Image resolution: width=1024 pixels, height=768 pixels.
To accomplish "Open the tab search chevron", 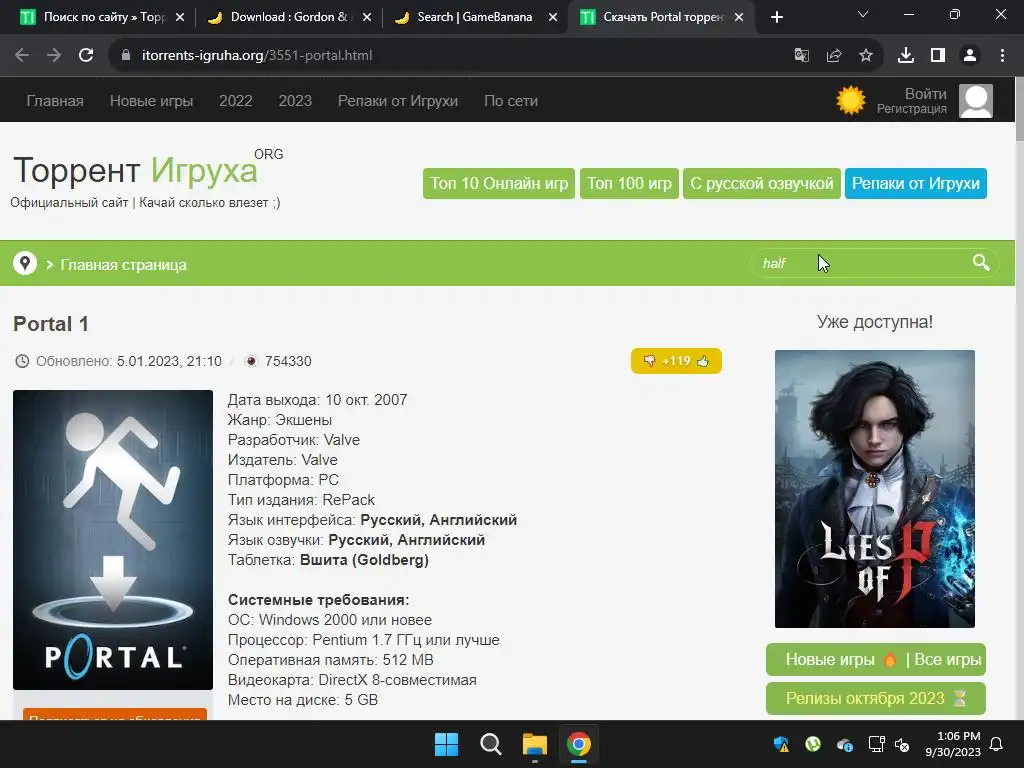I will click(x=863, y=14).
